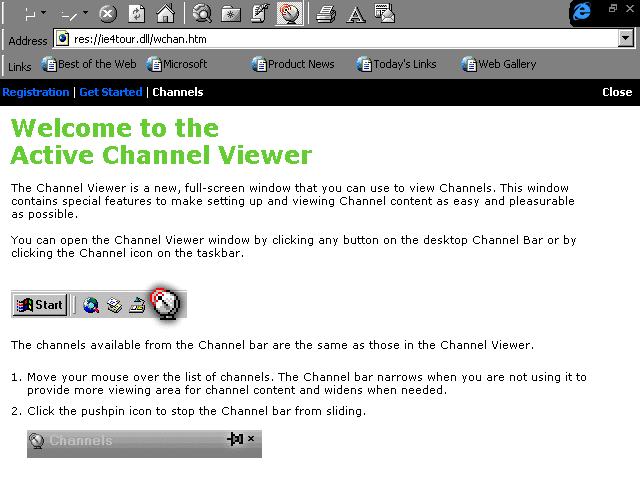Open the Search toolbar icon
640x480 pixels.
tap(202, 13)
